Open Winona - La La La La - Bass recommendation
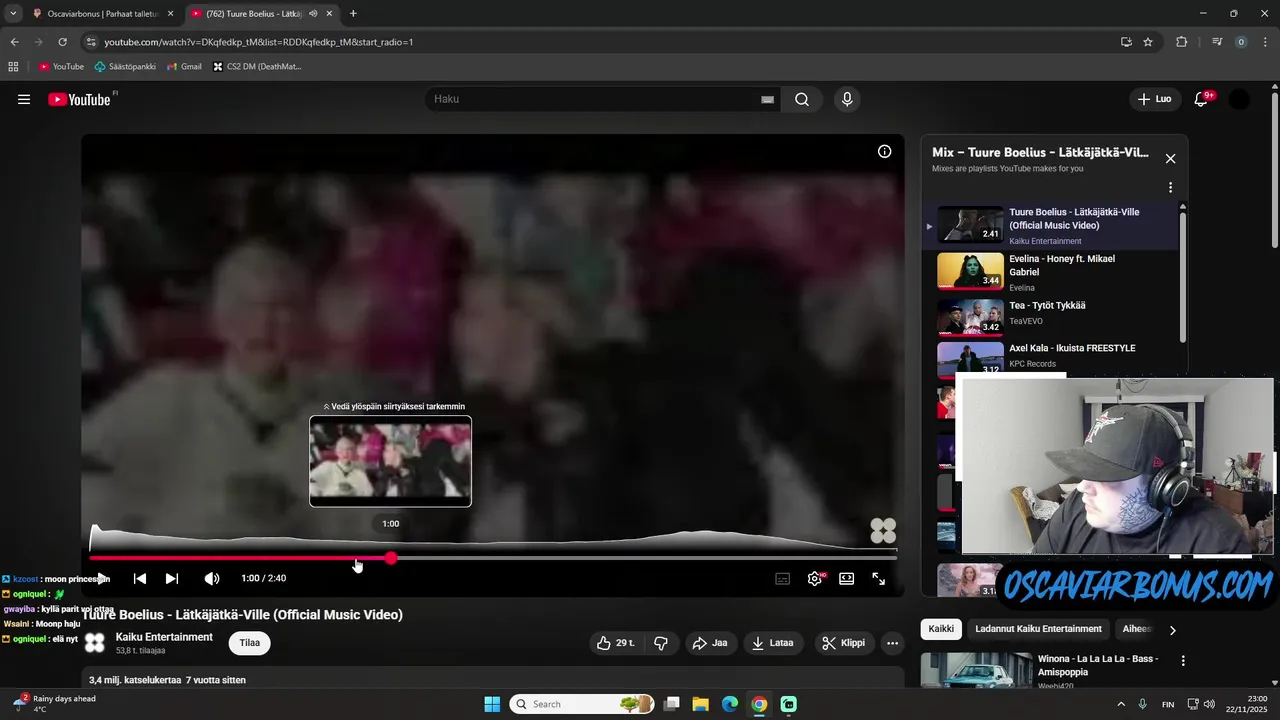This screenshot has height=720, width=1280. [1097, 666]
